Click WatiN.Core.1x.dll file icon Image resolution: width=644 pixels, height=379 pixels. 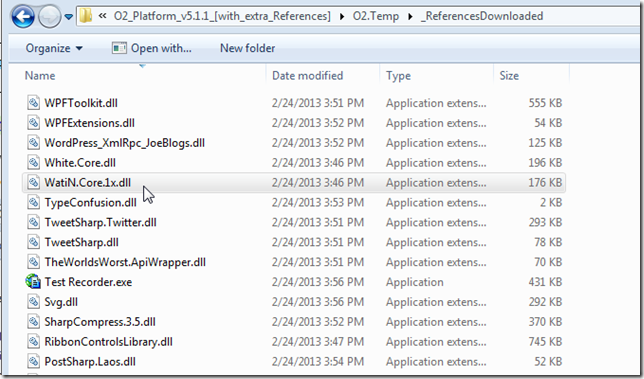click(33, 182)
